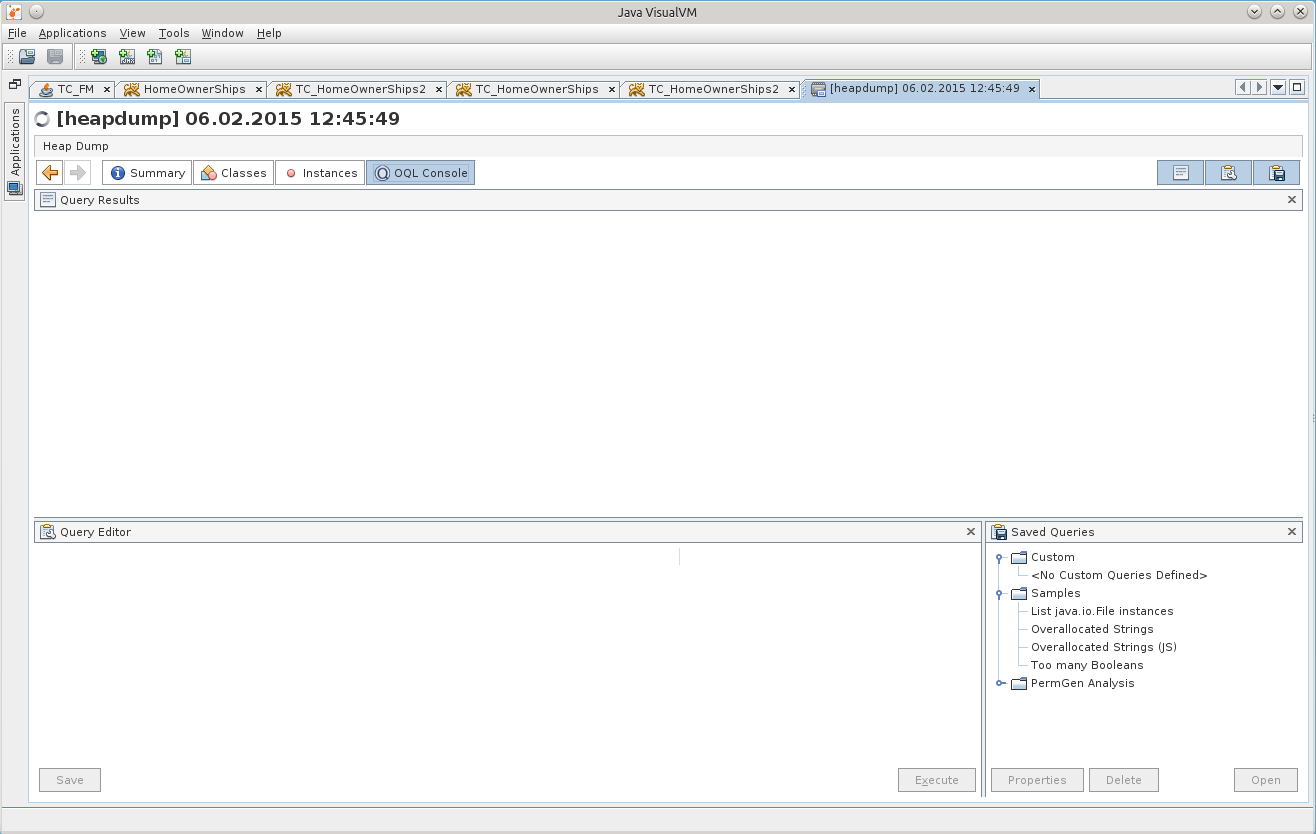Screen dimensions: 1316x834
Task: Click the Execute button
Action: 937,780
